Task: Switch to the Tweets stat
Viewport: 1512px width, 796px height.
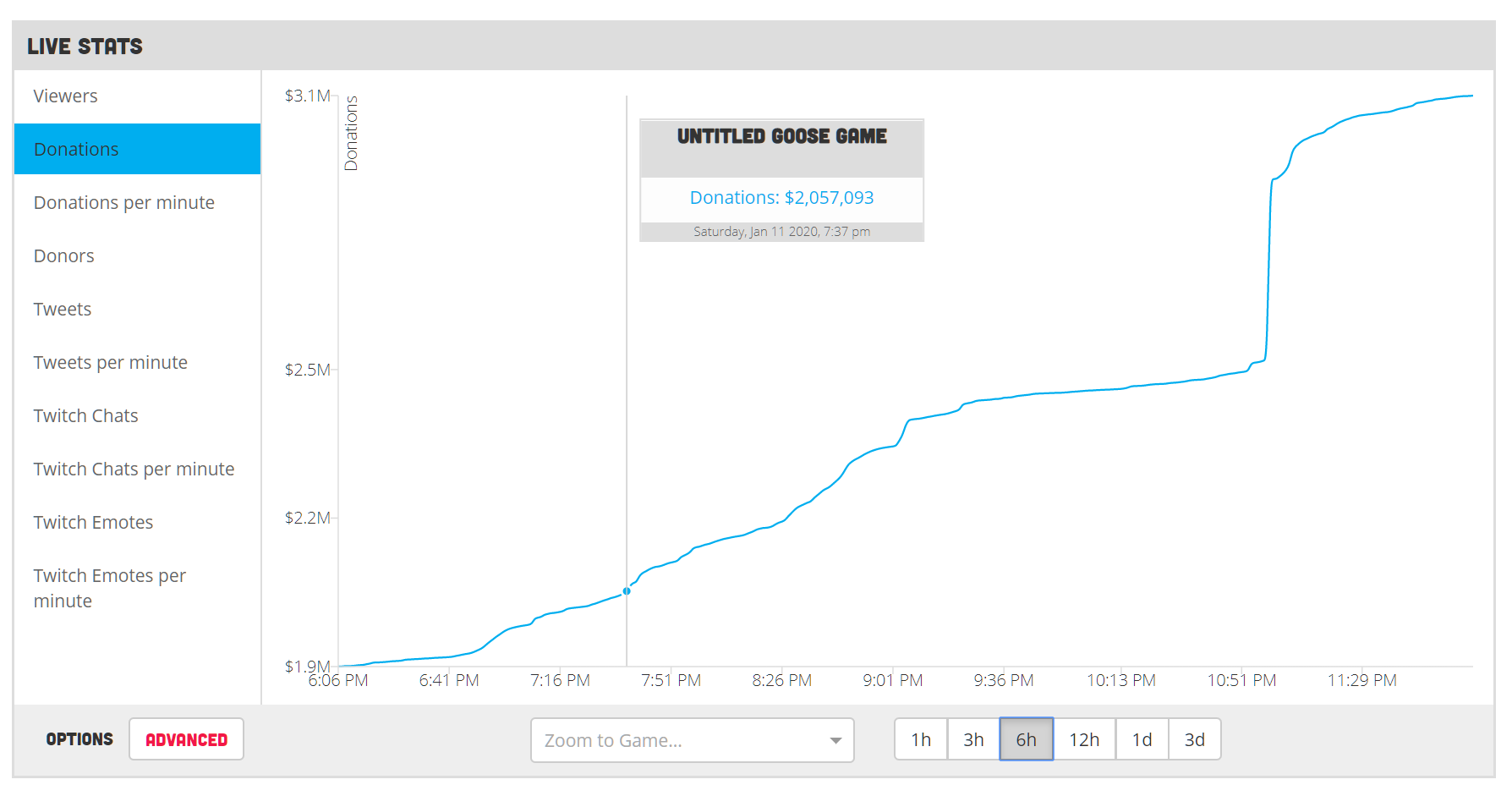Action: click(137, 309)
